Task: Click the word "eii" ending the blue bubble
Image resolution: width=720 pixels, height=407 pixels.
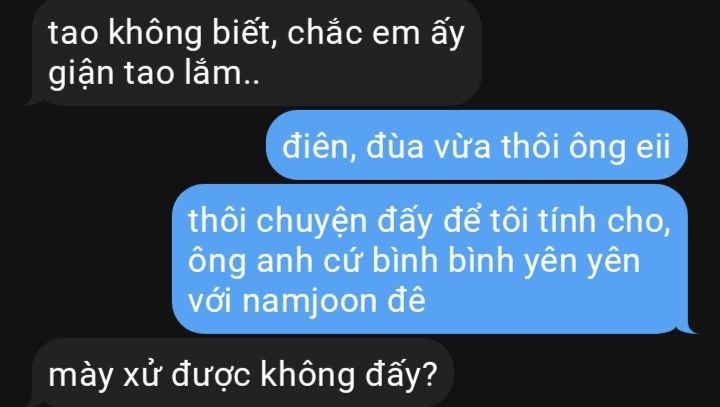Action: coord(652,147)
